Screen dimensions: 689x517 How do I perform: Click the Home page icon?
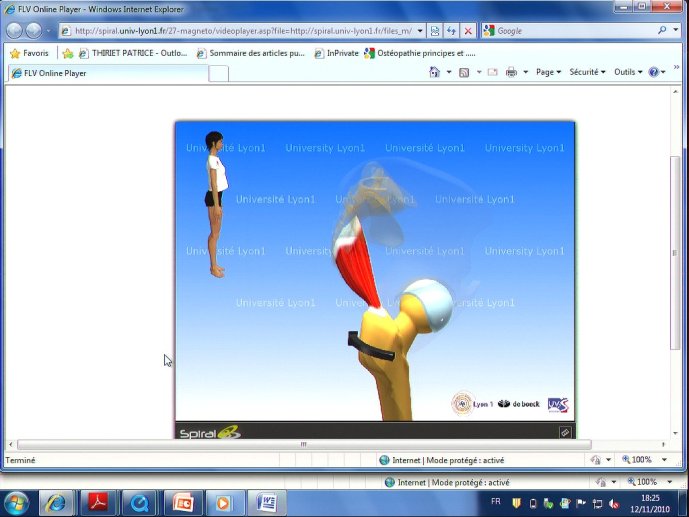click(435, 72)
